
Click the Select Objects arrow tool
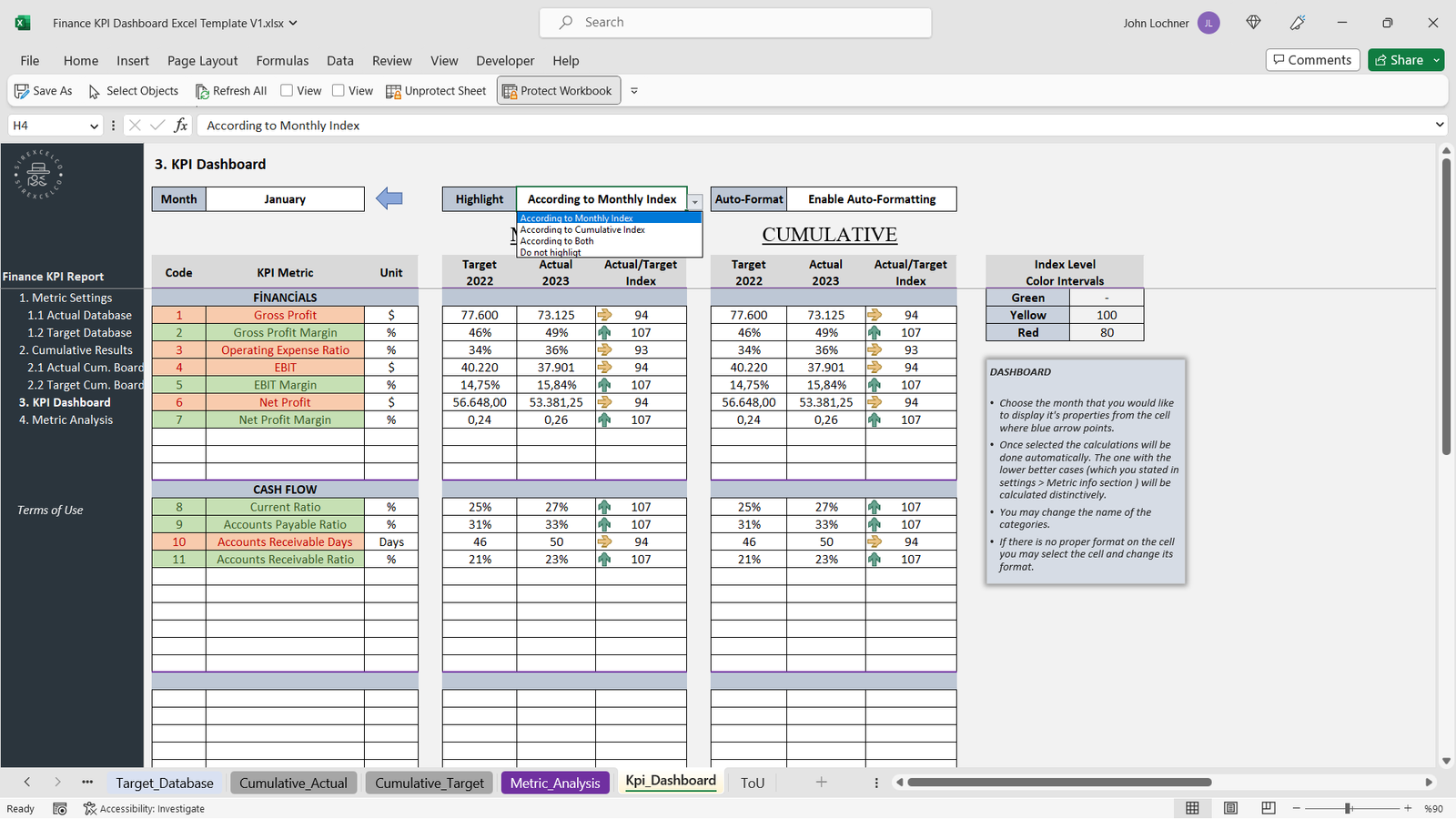pyautogui.click(x=94, y=91)
